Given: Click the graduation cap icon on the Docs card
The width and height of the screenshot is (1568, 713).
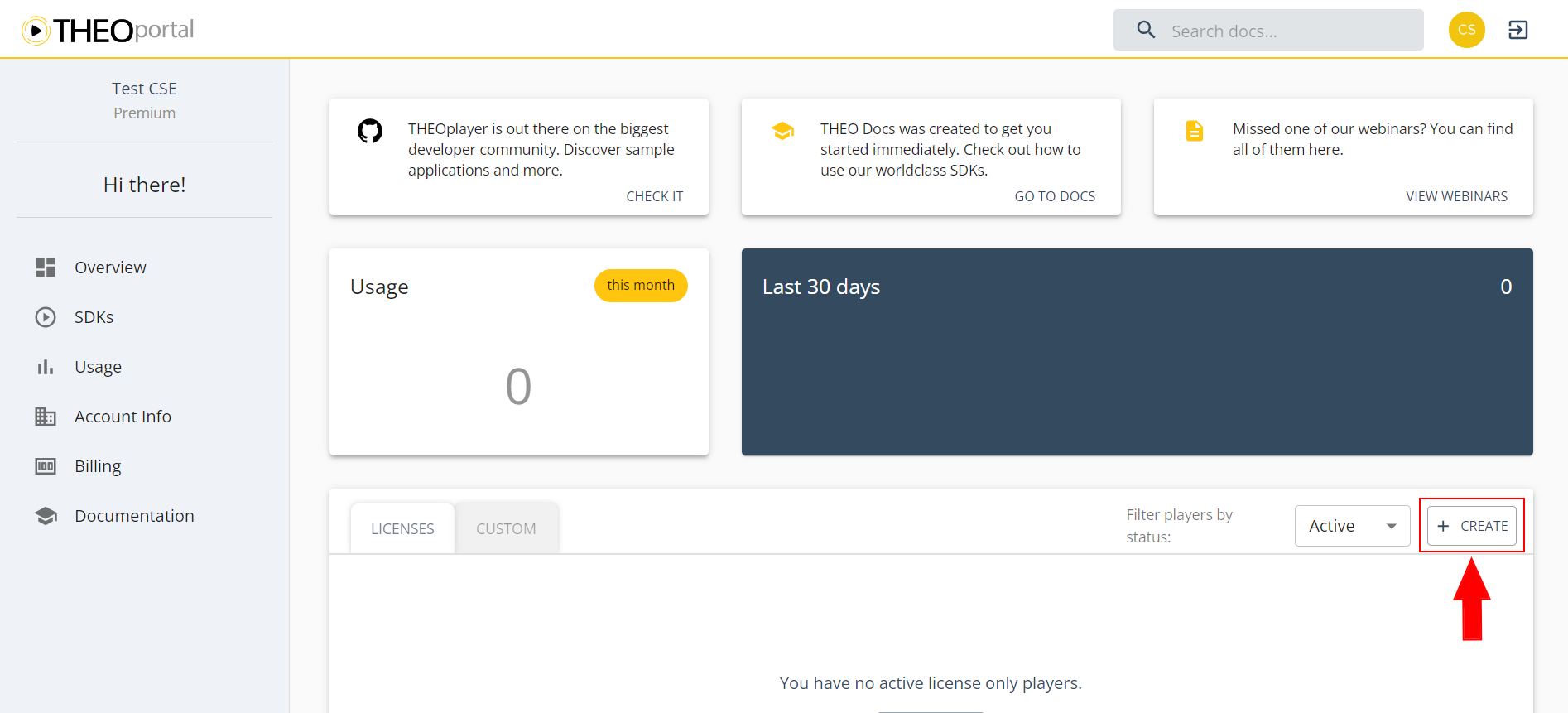Looking at the screenshot, I should click(x=782, y=131).
